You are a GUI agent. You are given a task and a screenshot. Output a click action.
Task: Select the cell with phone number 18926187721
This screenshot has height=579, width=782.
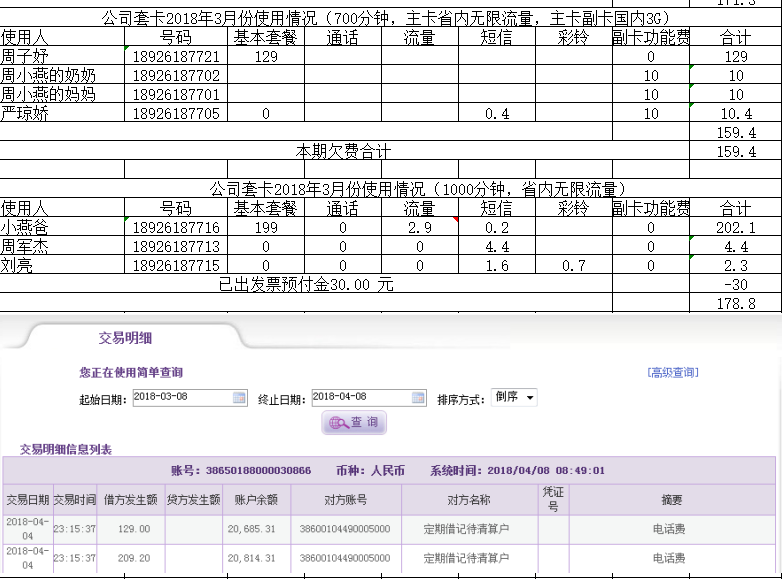[176, 57]
